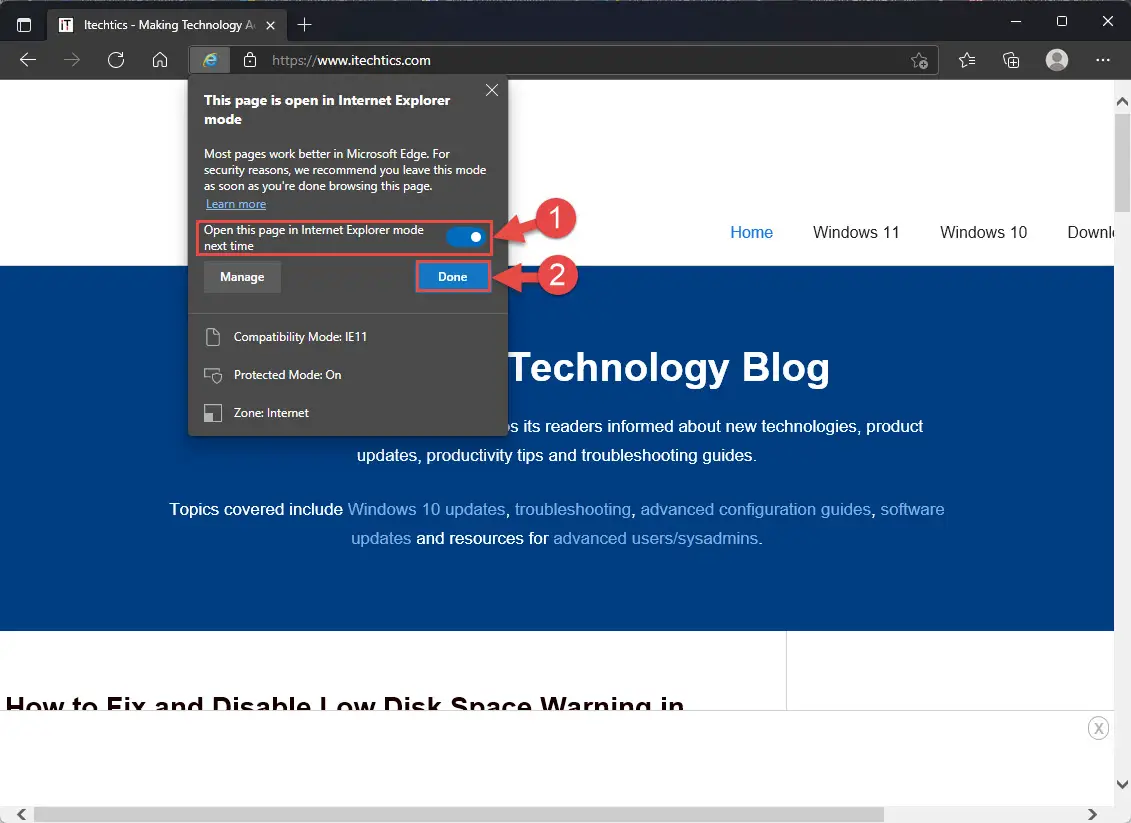
Task: Select the Windows 11 navigation menu item
Action: pos(856,232)
